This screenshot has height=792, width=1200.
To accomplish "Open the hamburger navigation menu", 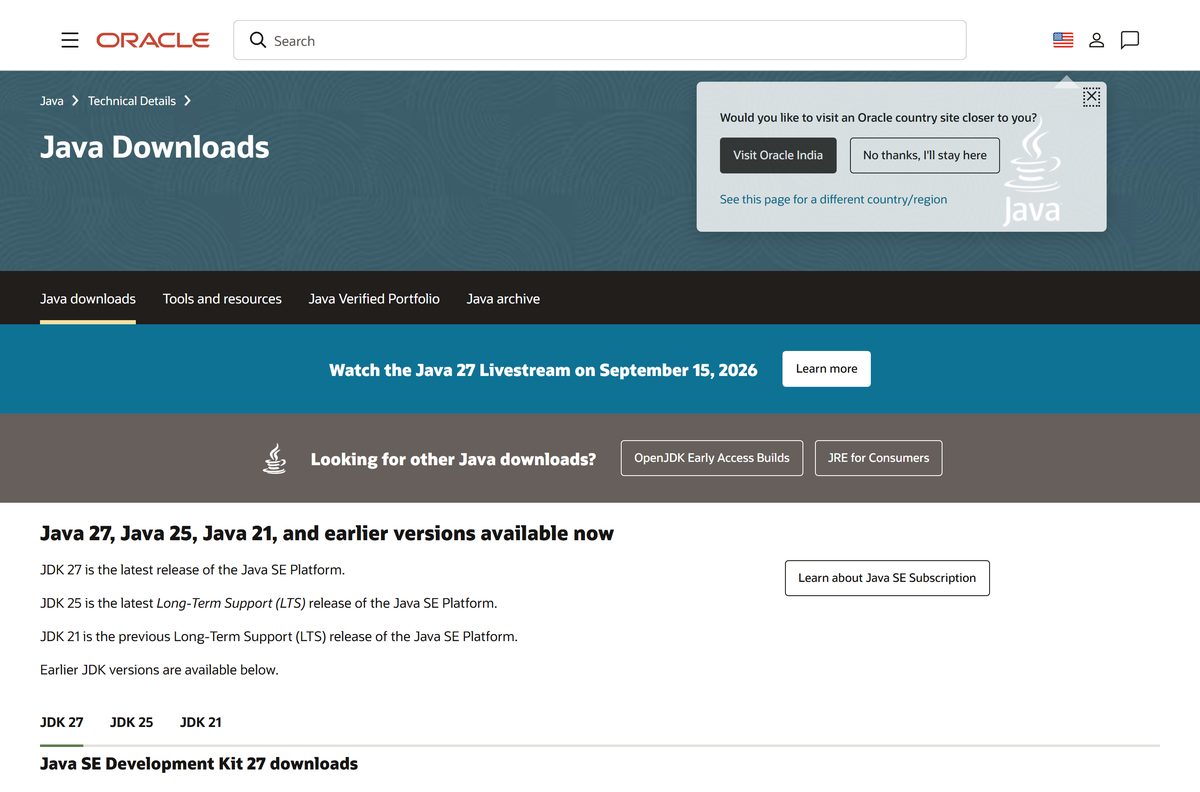I will [x=70, y=40].
